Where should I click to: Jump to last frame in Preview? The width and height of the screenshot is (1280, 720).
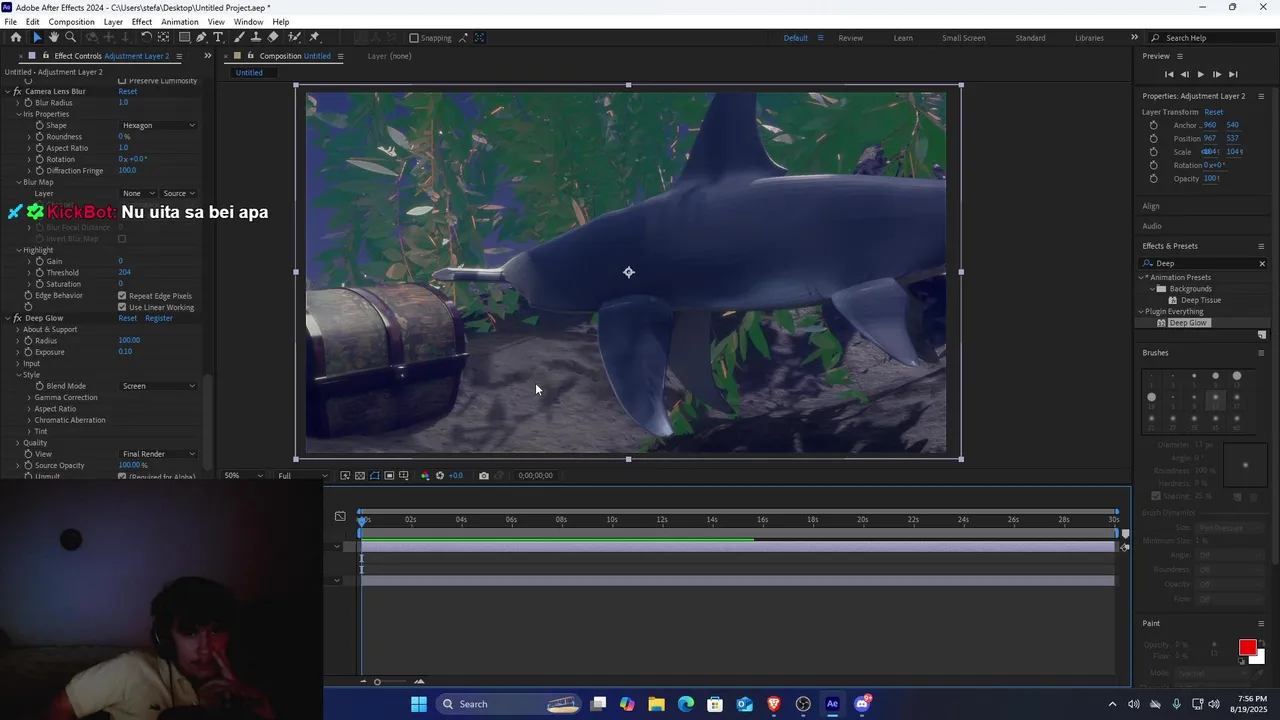coord(1233,74)
